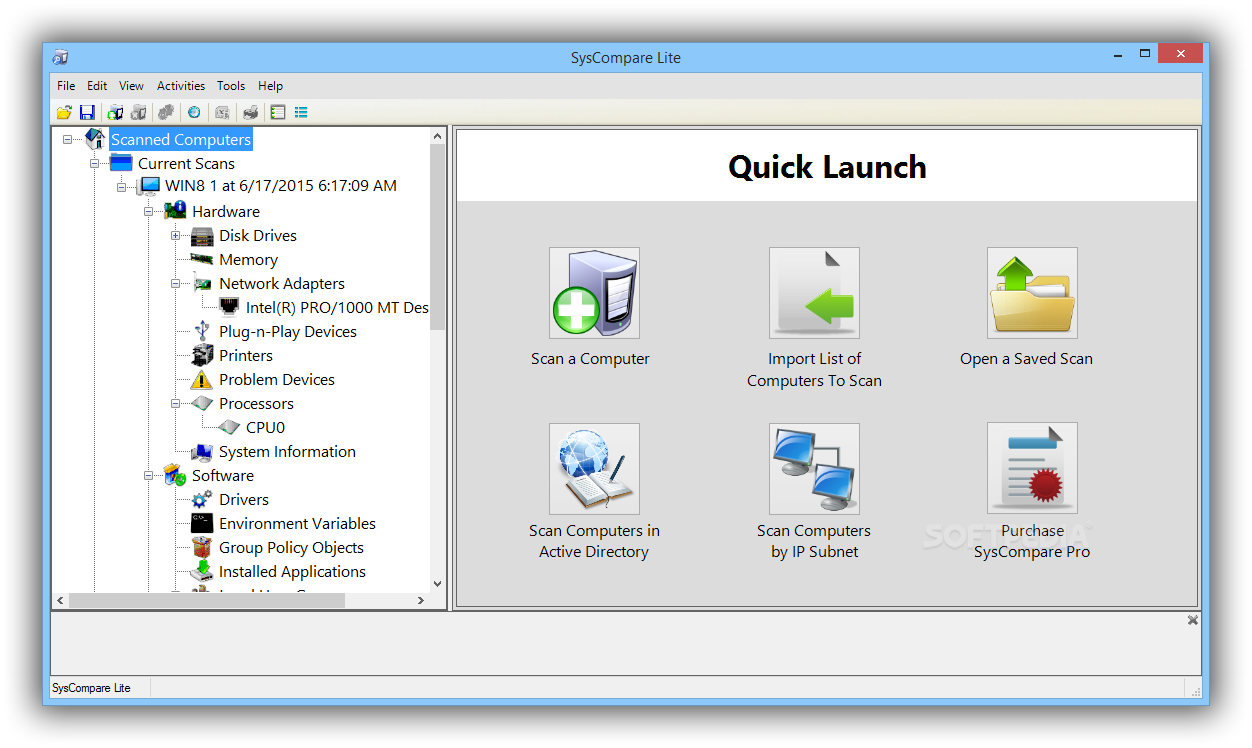The width and height of the screenshot is (1252, 748).
Task: Collapse the Scanned Computers root node
Action: tap(68, 140)
